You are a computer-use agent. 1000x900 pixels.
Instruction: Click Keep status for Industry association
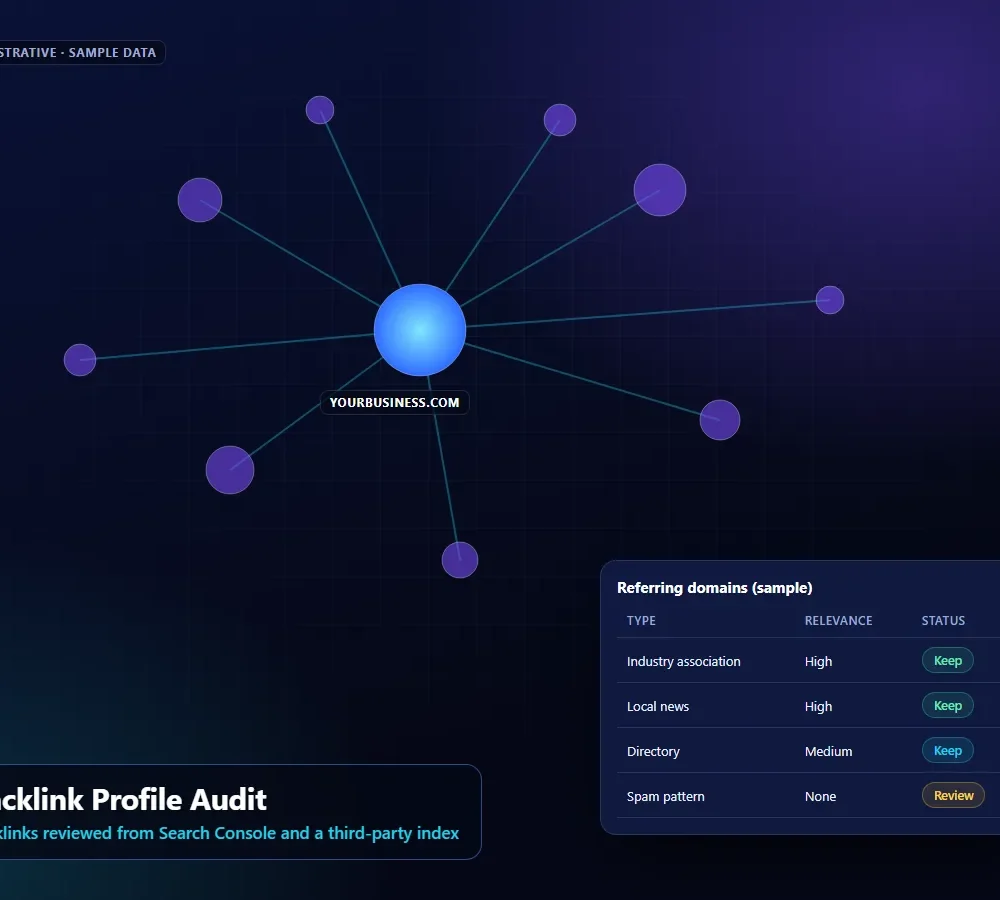tap(948, 661)
